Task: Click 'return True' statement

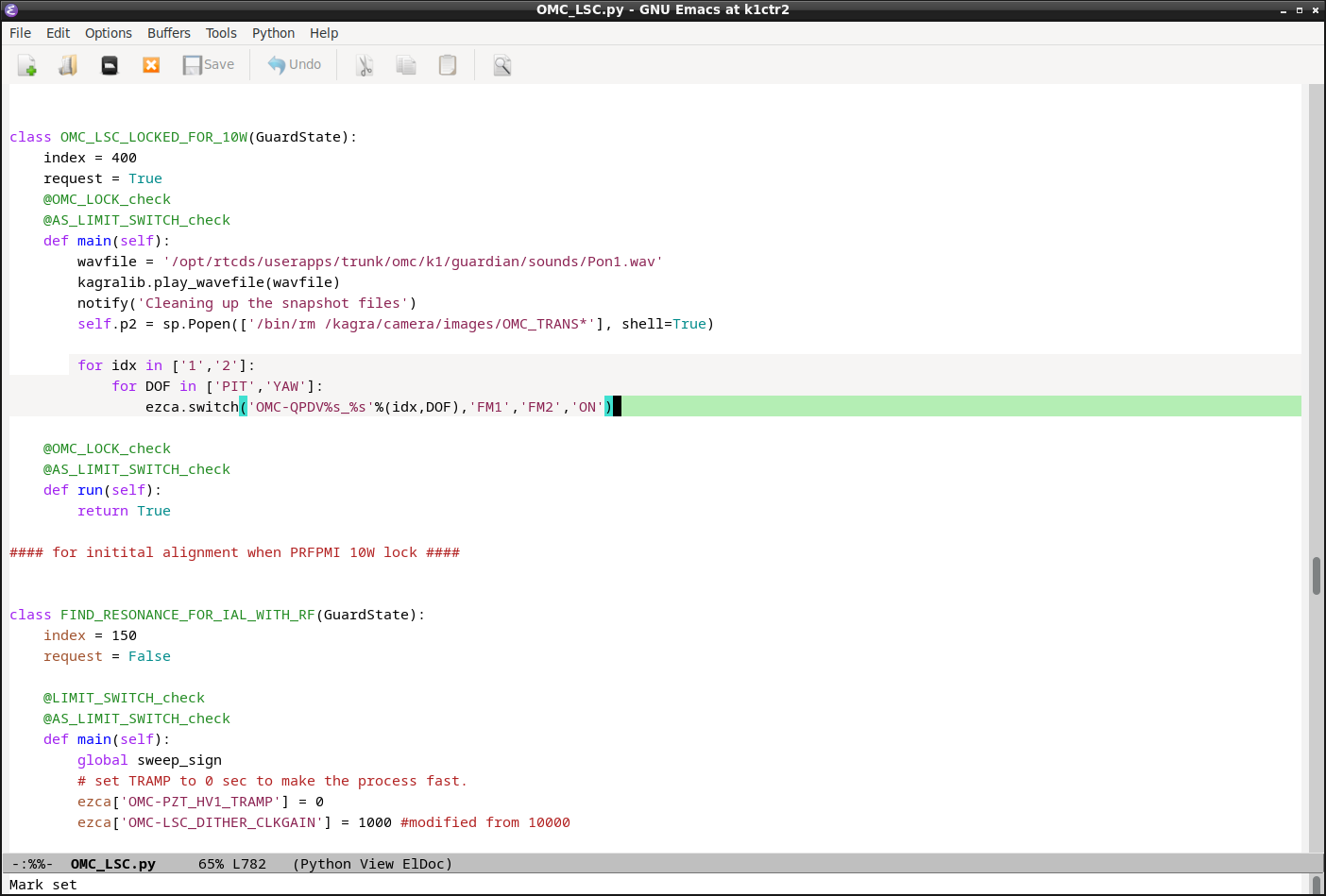Action: 124,511
